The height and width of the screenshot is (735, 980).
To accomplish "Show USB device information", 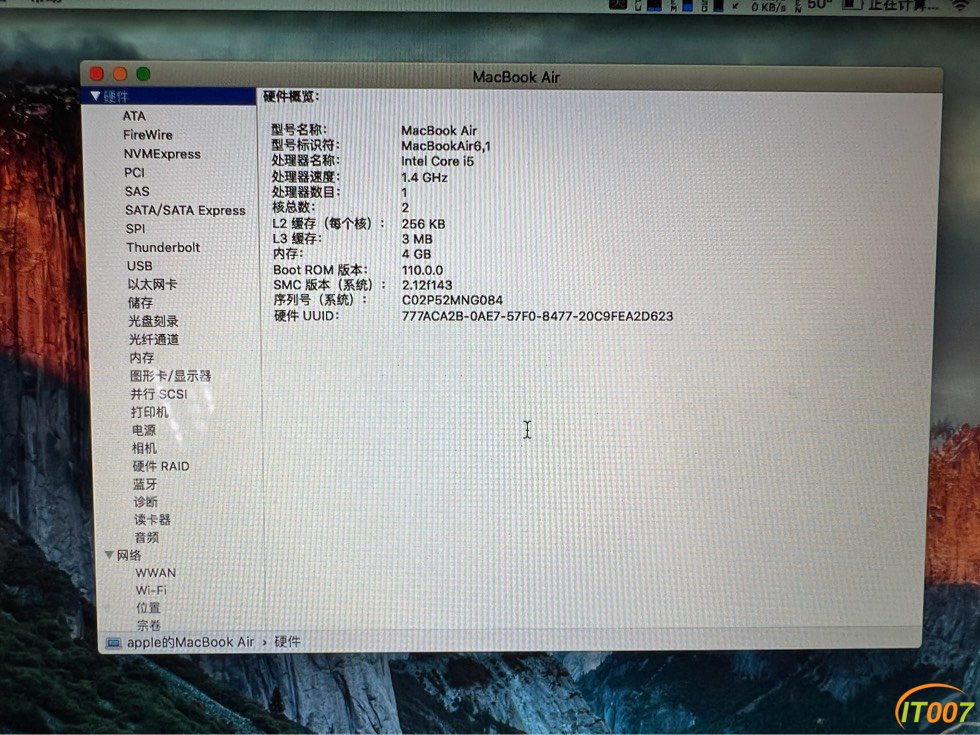I will click(140, 266).
